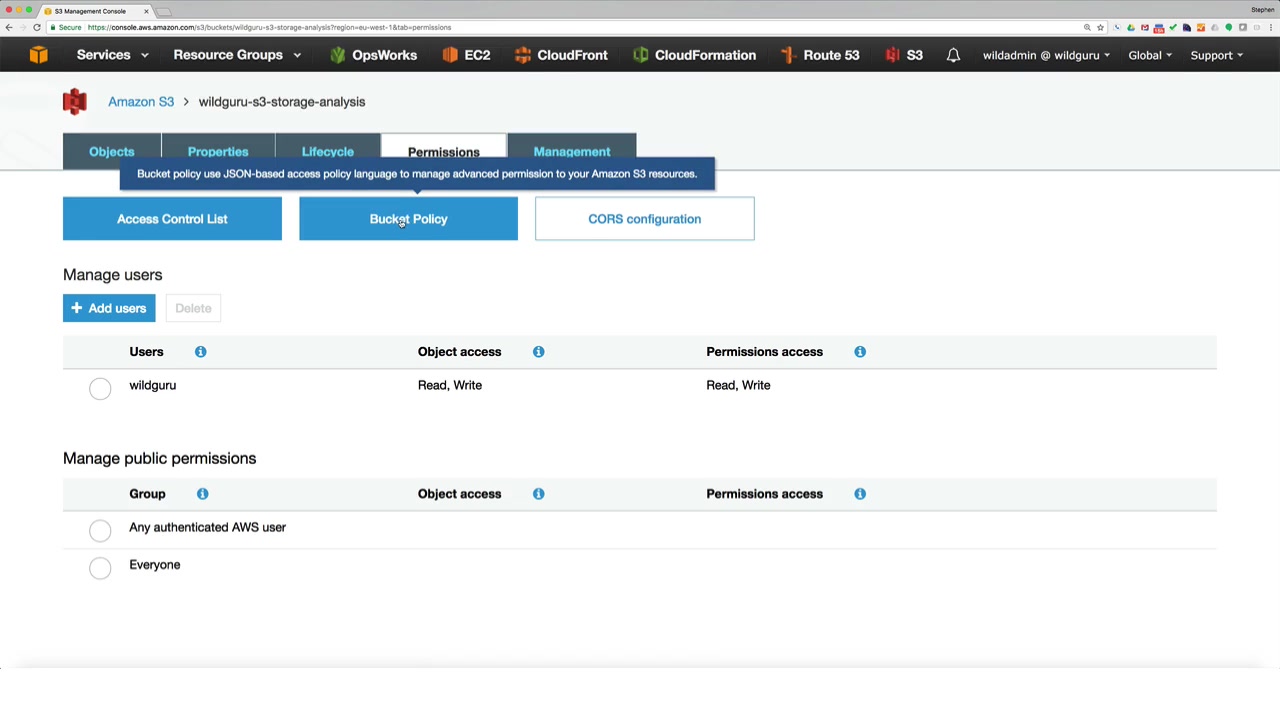Click the Add users button
Viewport: 1280px width, 720px height.
(109, 308)
